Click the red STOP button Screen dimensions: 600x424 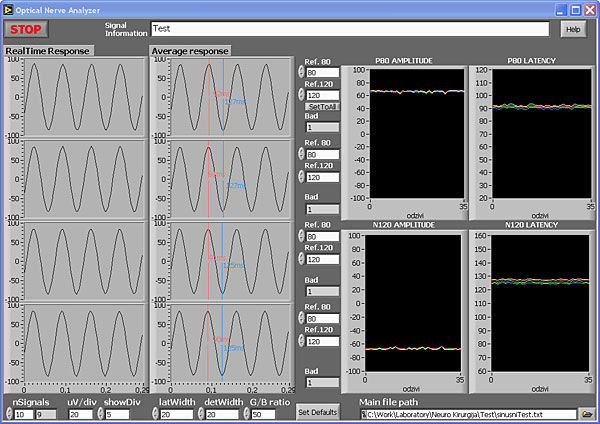point(26,29)
